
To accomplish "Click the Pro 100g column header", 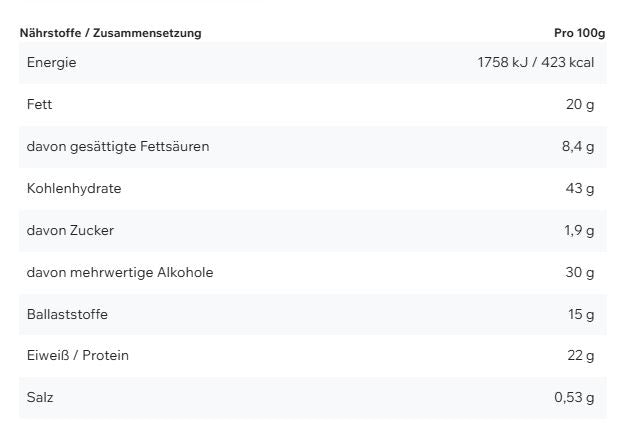I will [x=580, y=33].
